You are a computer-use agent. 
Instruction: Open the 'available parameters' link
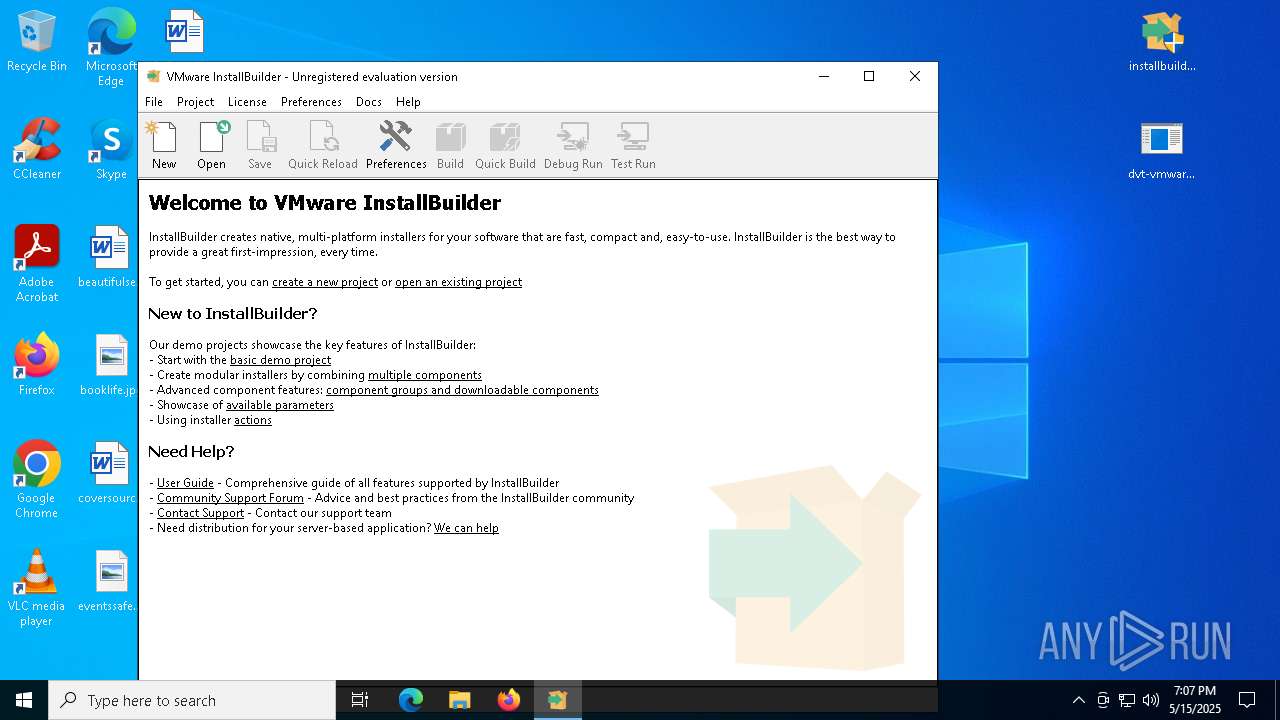280,405
